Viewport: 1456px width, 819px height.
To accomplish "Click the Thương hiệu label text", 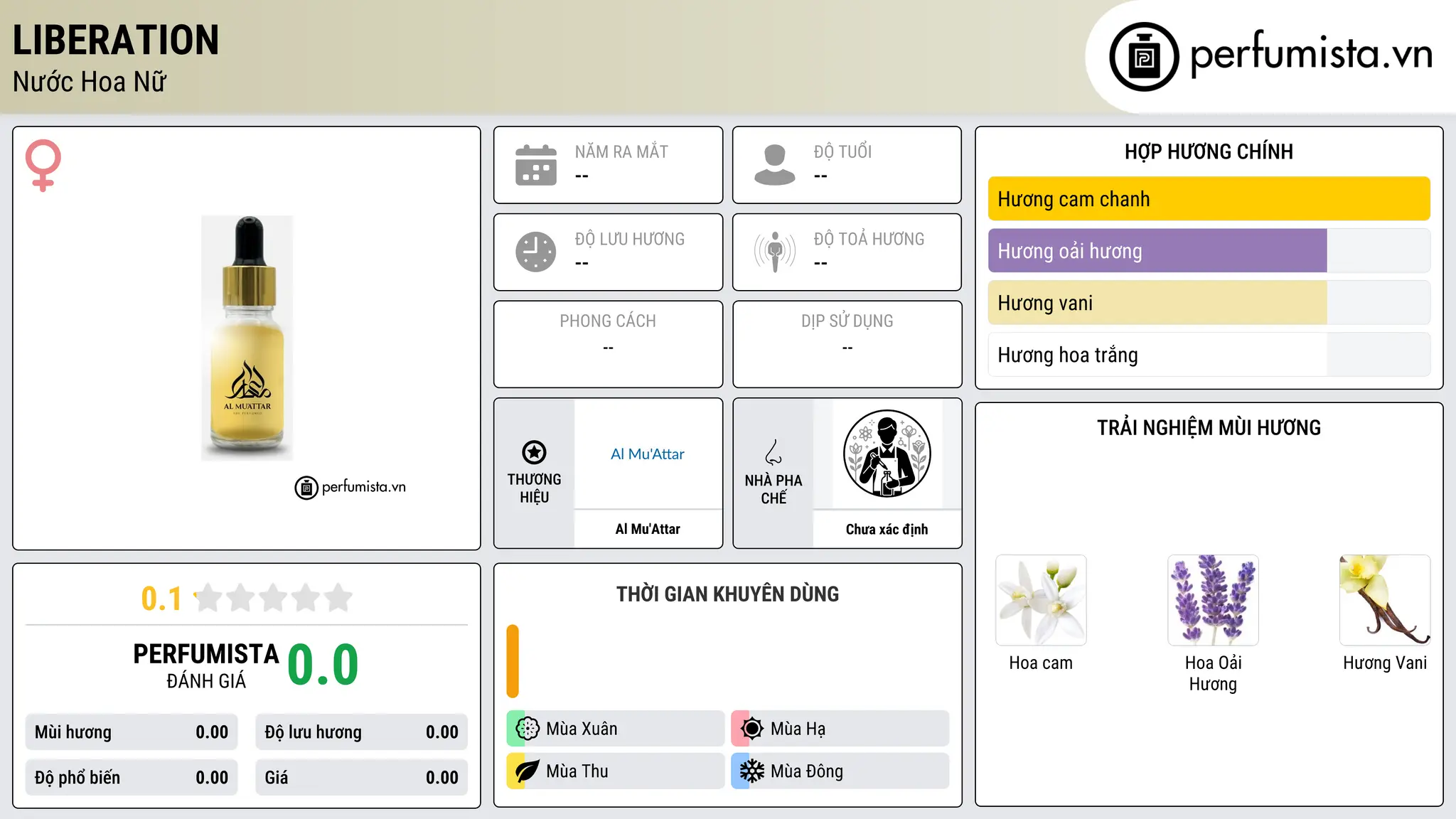I will pos(534,488).
